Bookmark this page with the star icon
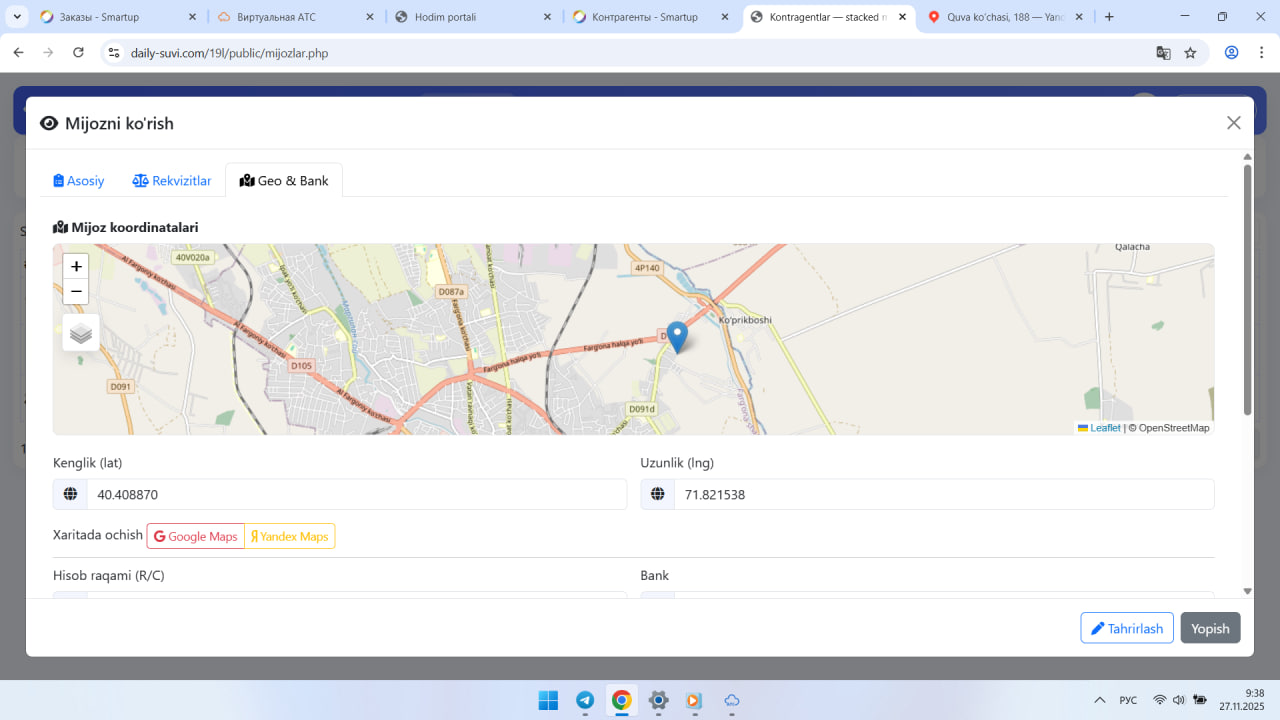 1190,53
